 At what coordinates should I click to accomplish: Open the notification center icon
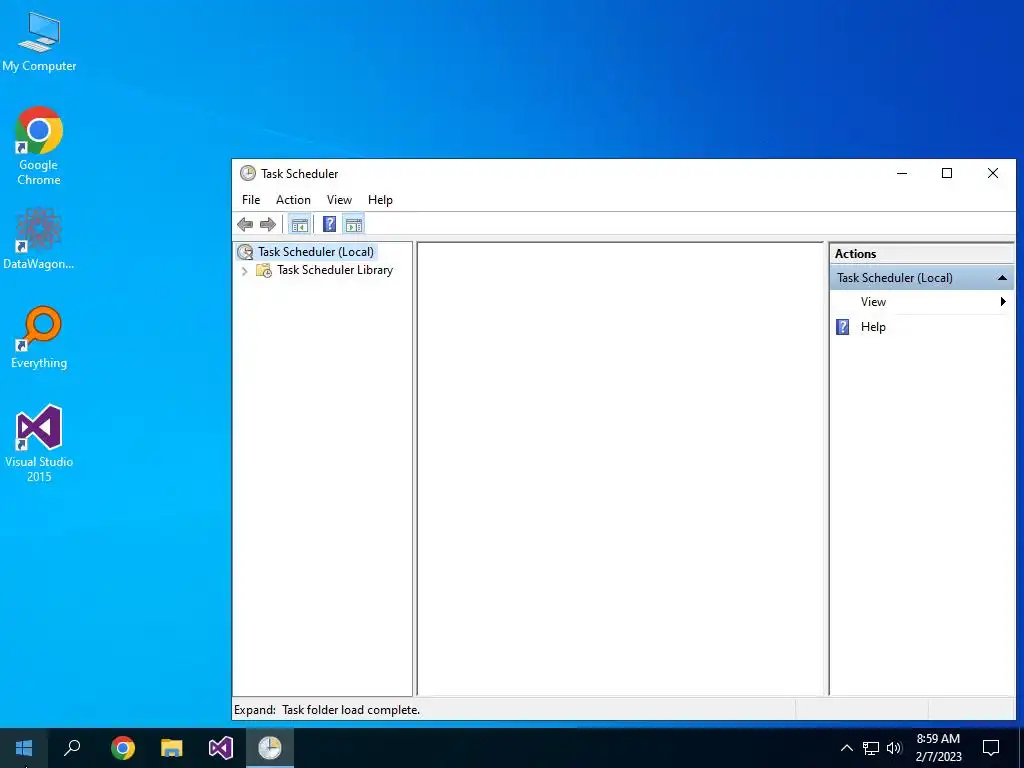click(991, 748)
